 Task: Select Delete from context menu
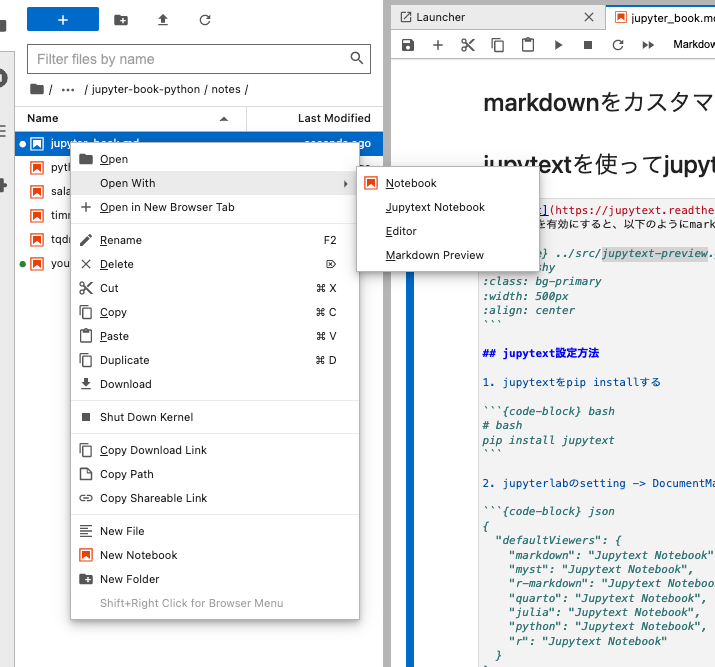[215, 264]
